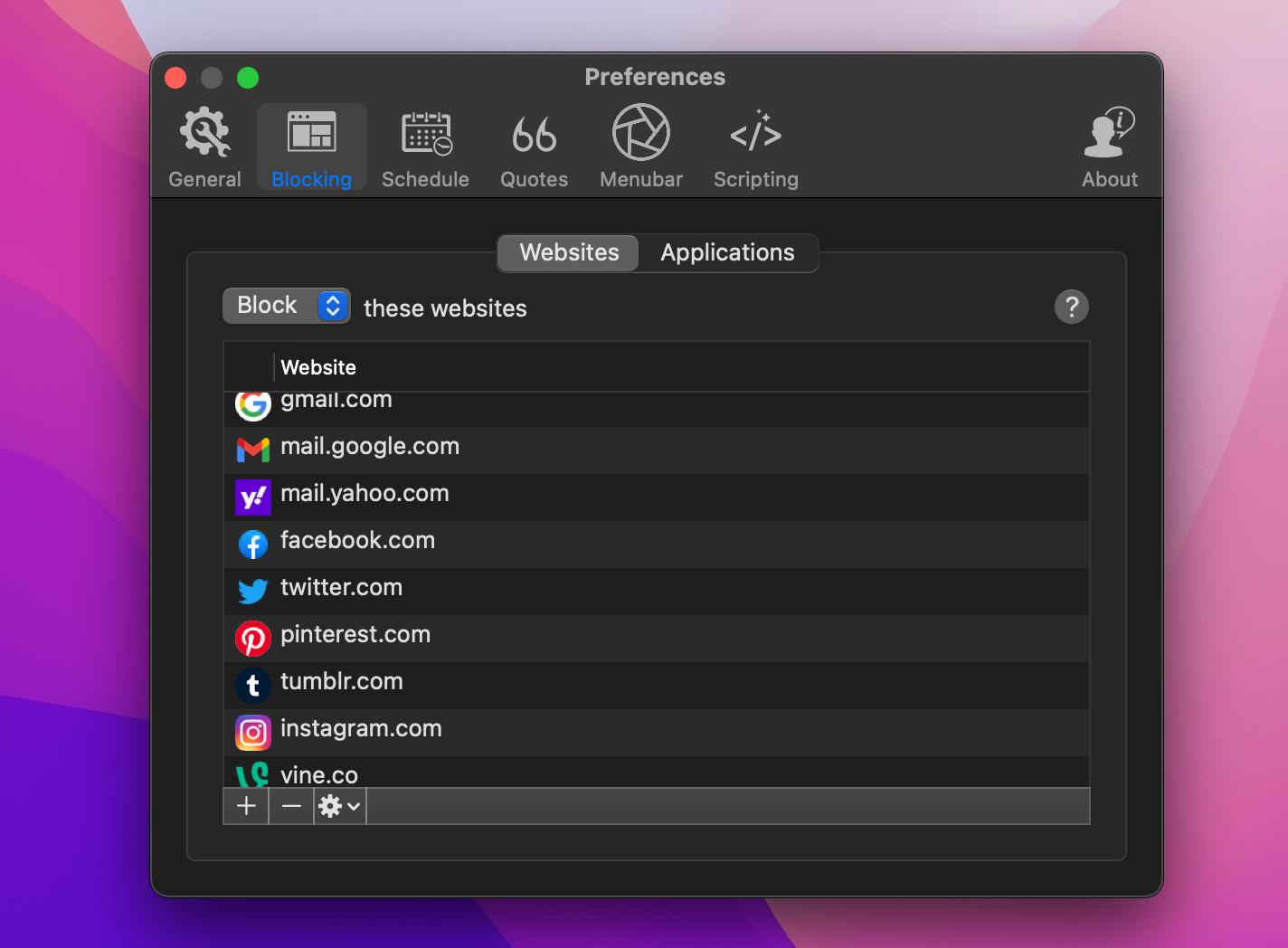Click the Twitter bird icon

253,592
